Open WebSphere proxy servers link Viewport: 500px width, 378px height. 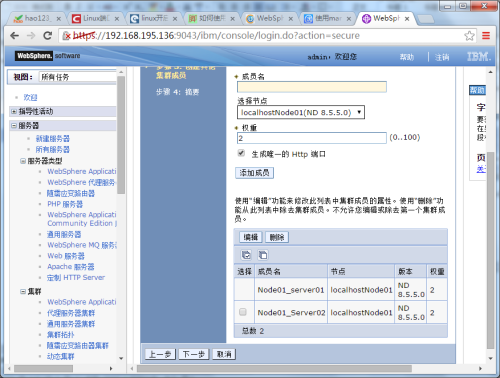pyautogui.click(x=82, y=182)
